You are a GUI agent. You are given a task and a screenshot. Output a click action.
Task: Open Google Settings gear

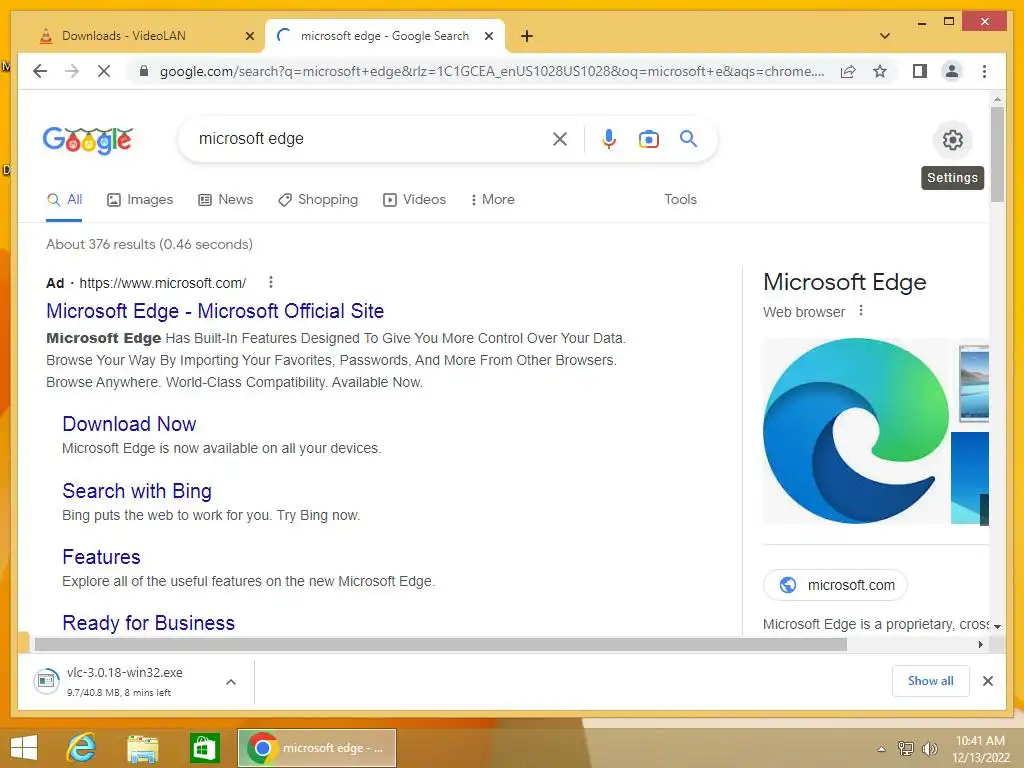pos(952,140)
